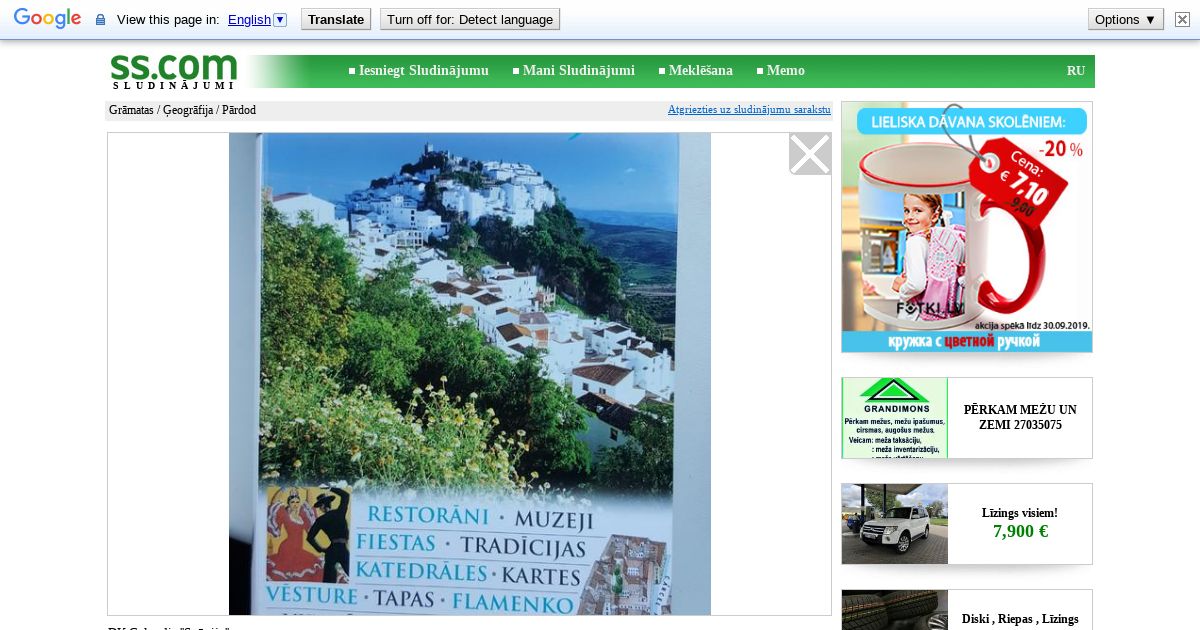Switch site language to RU
This screenshot has width=1200, height=630.
[1076, 71]
